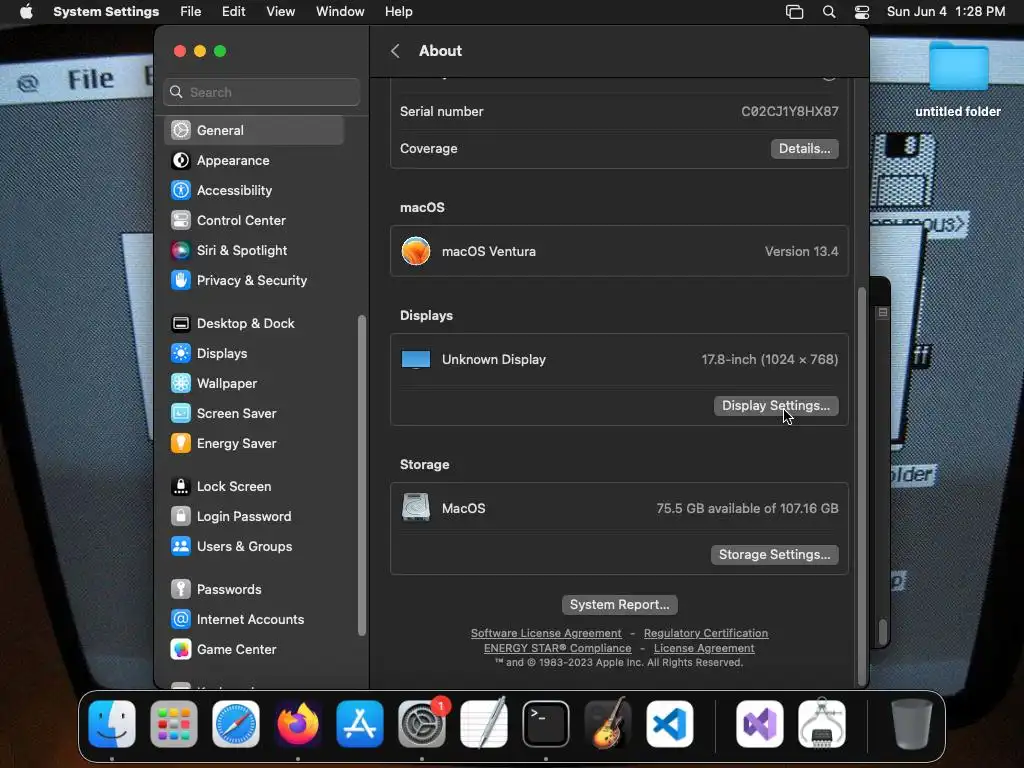The height and width of the screenshot is (768, 1024).
Task: Open the Help menu
Action: pyautogui.click(x=398, y=12)
